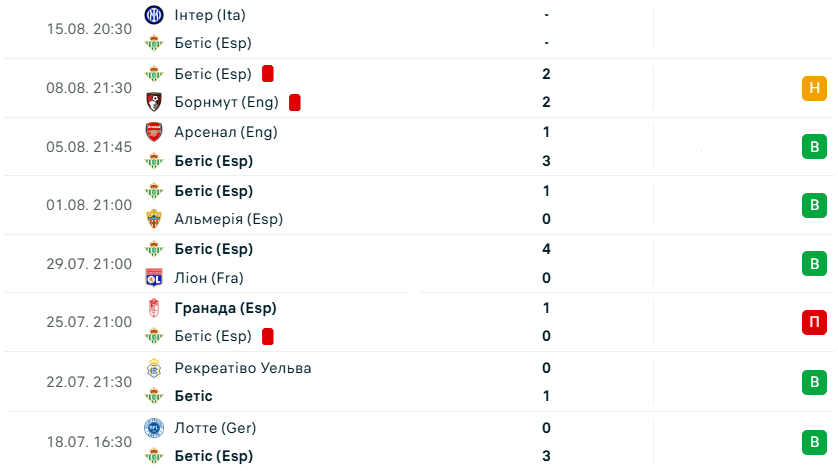The image size is (838, 471).
Task: Click the orange Н draw badge
Action: click(x=814, y=88)
